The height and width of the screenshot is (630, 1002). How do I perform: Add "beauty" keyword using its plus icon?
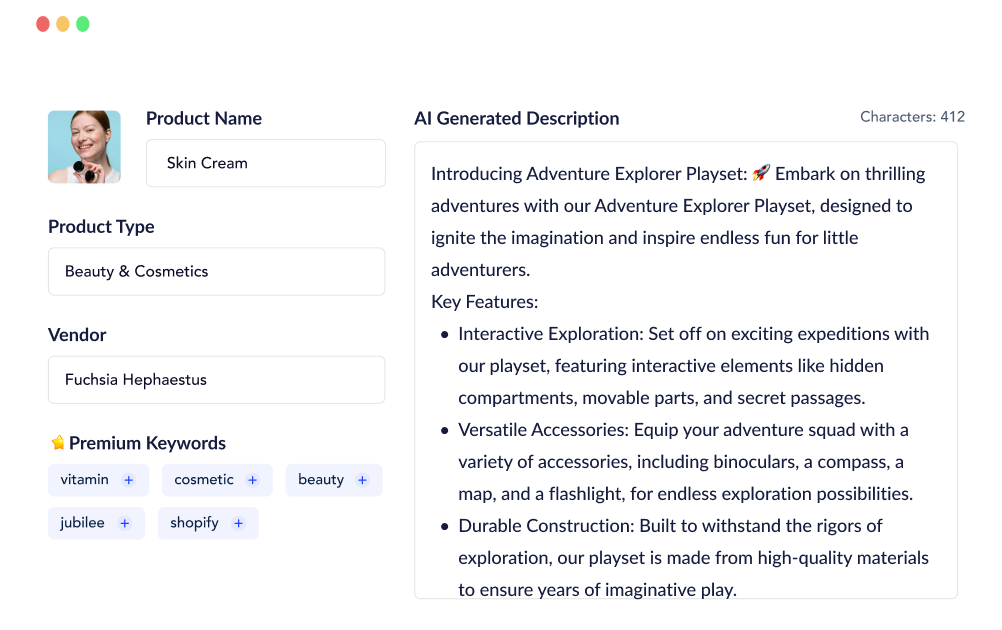pyautogui.click(x=361, y=480)
